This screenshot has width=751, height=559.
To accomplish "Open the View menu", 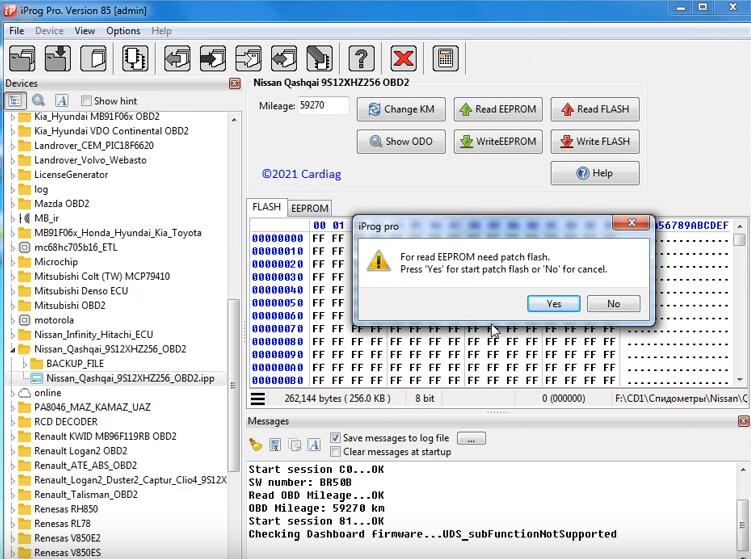I will [85, 31].
